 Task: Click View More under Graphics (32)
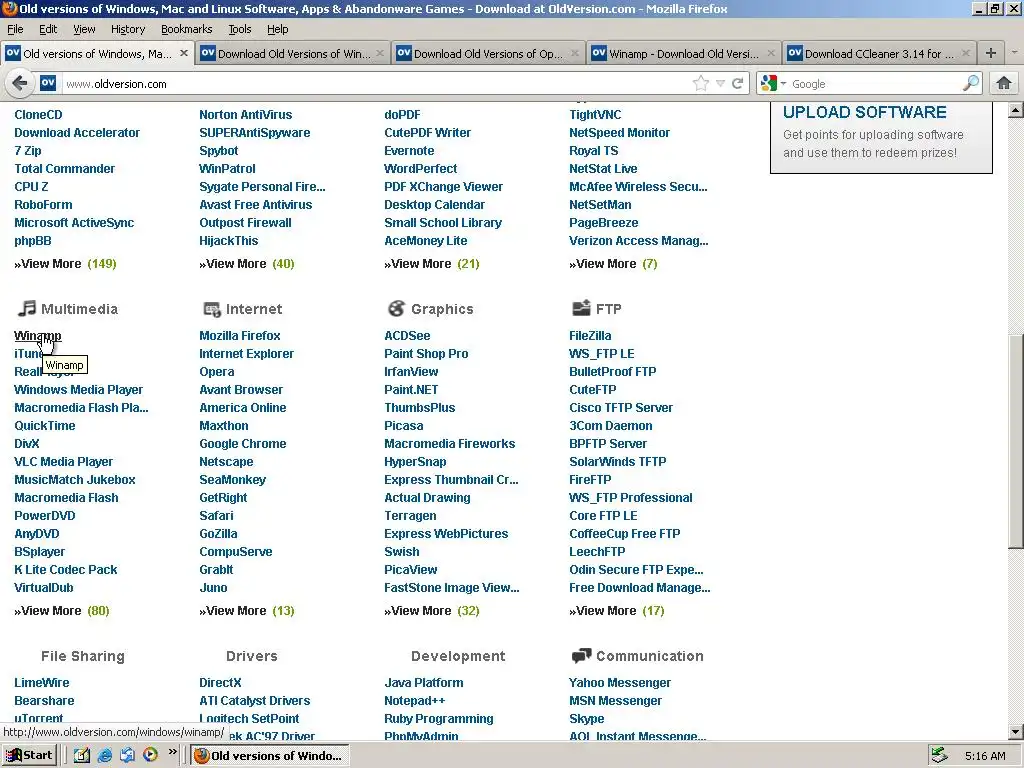pos(432,611)
